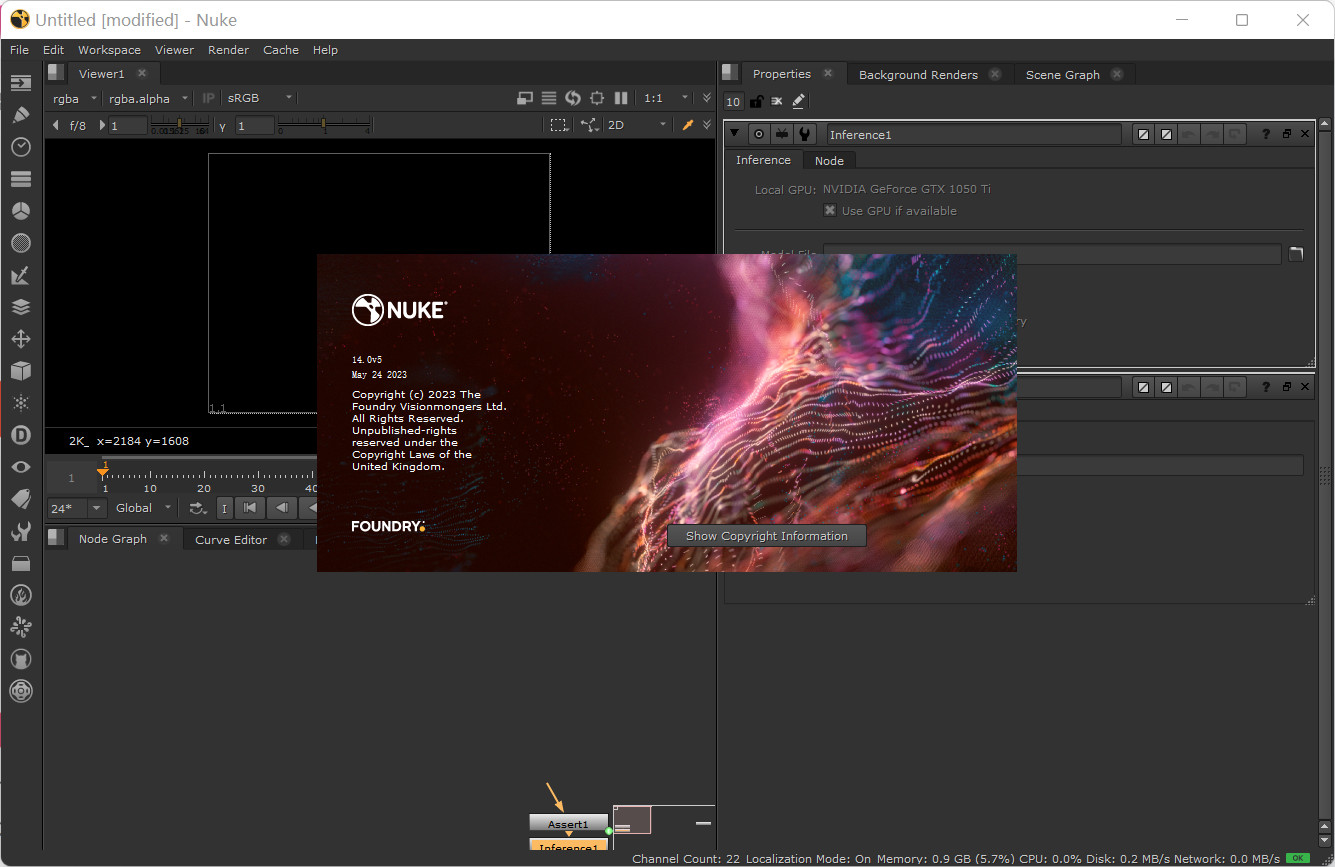Toggle the ROI region selection button
The image size is (1335, 867).
(x=559, y=125)
